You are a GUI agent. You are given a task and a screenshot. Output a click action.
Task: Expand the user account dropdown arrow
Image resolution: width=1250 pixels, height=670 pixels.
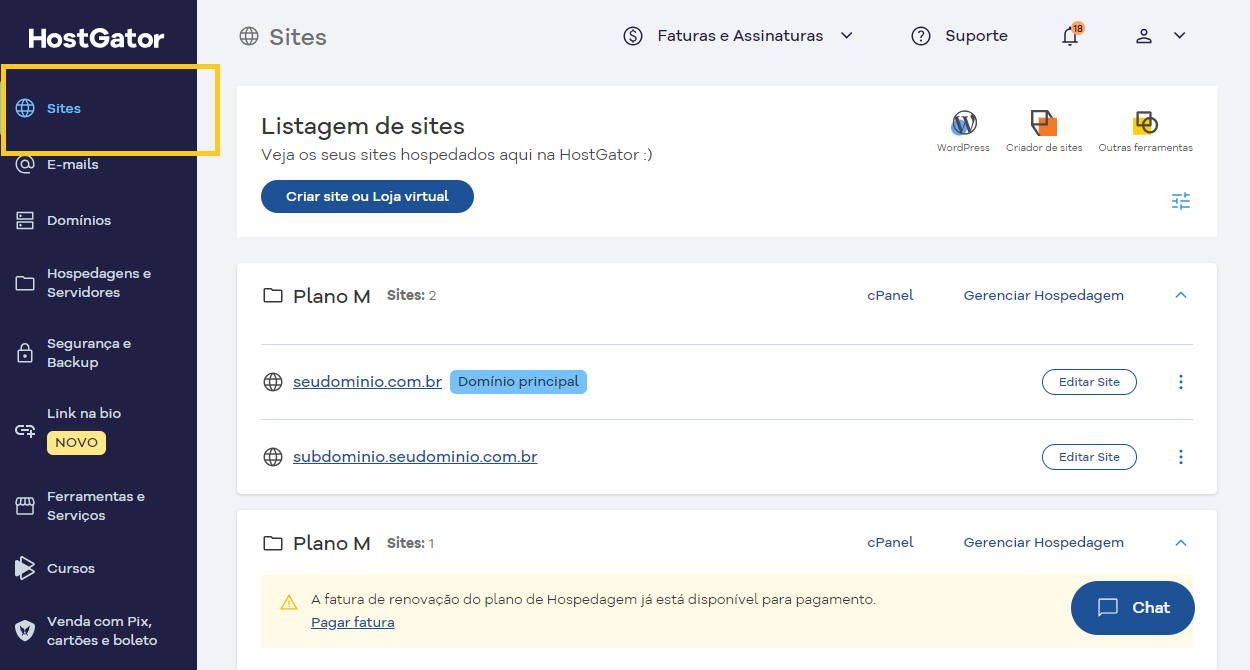pyautogui.click(x=1180, y=36)
